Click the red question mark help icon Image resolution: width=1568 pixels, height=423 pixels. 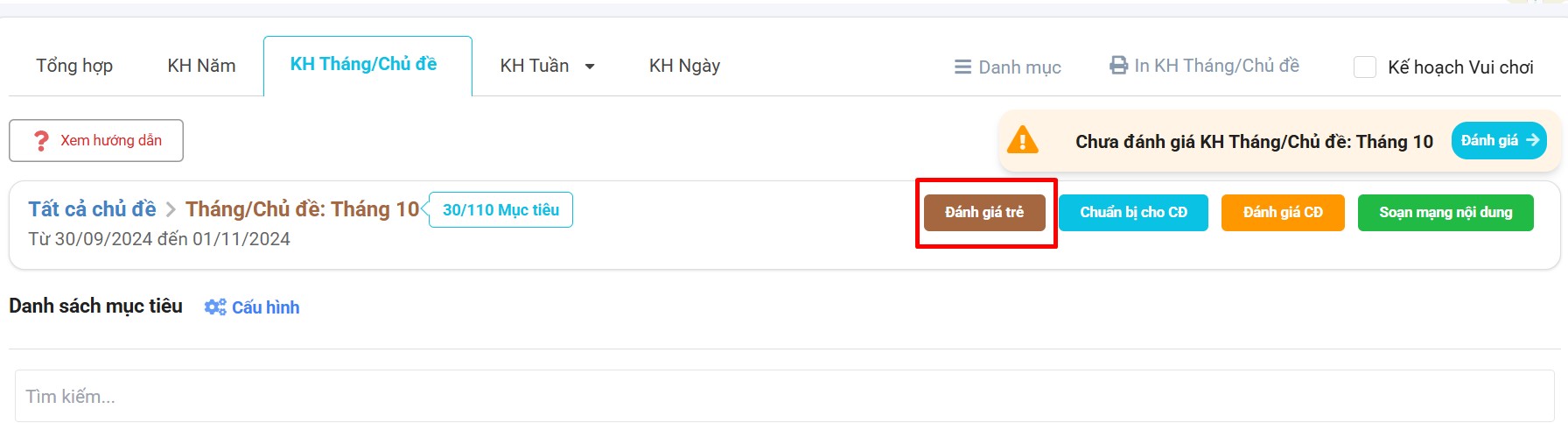[40, 141]
